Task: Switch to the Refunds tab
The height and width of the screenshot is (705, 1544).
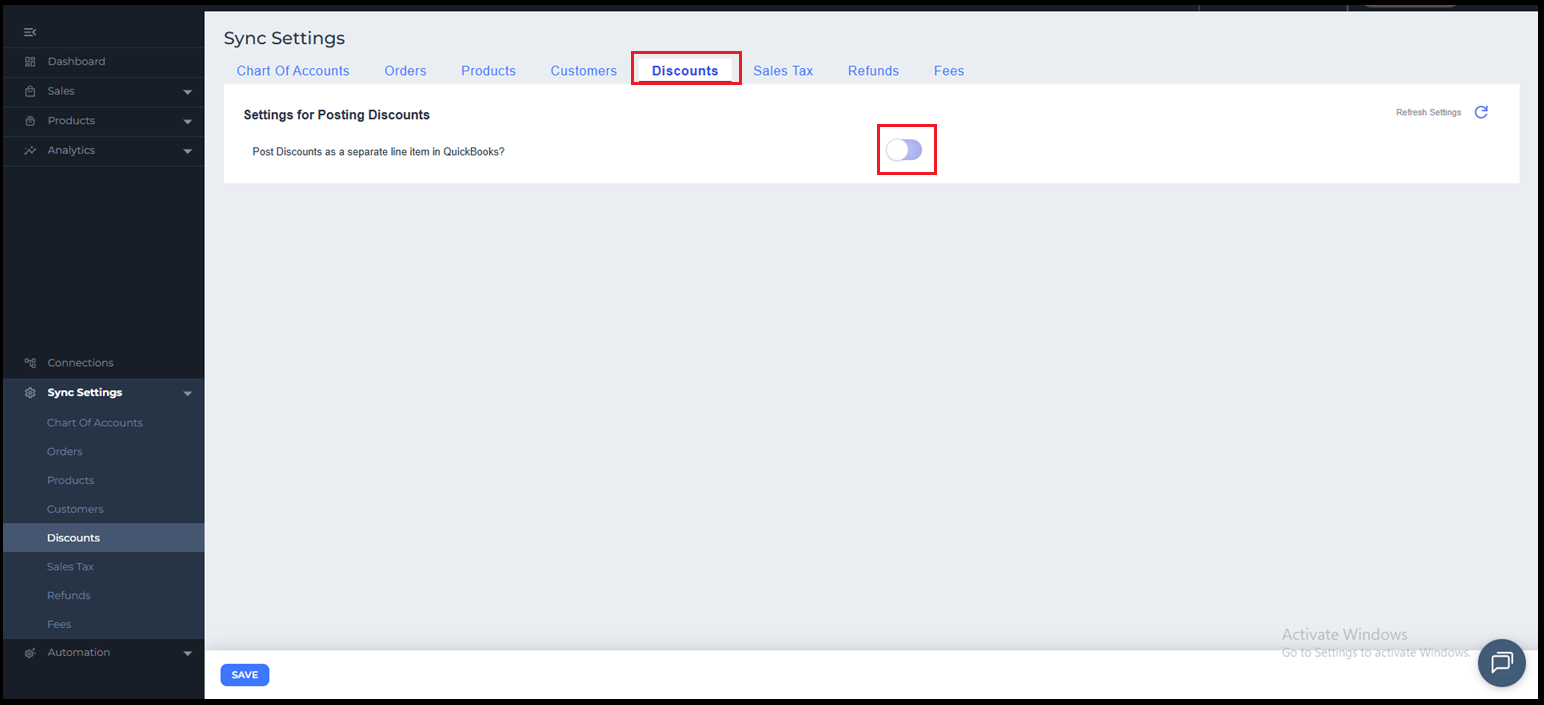Action: click(873, 71)
